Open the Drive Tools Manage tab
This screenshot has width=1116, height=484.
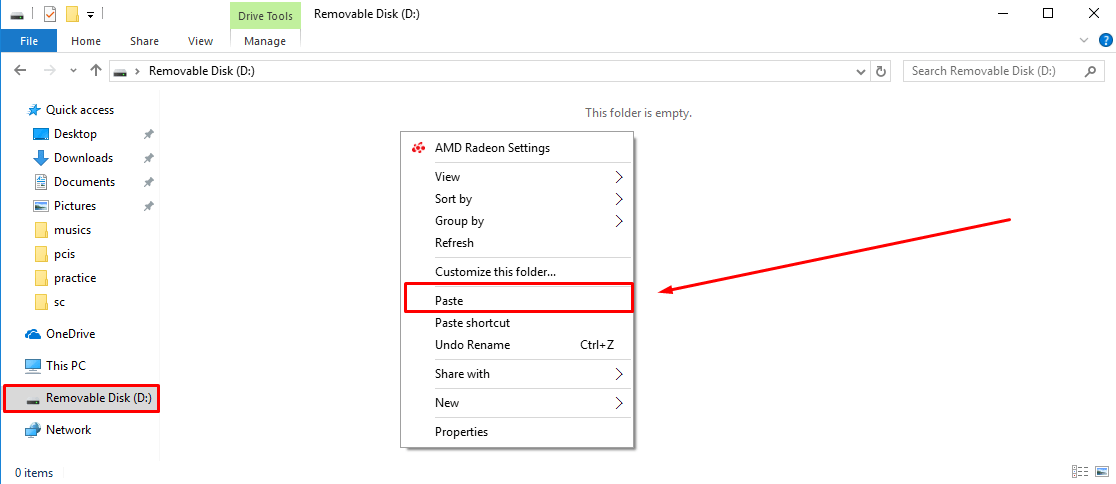tap(265, 41)
